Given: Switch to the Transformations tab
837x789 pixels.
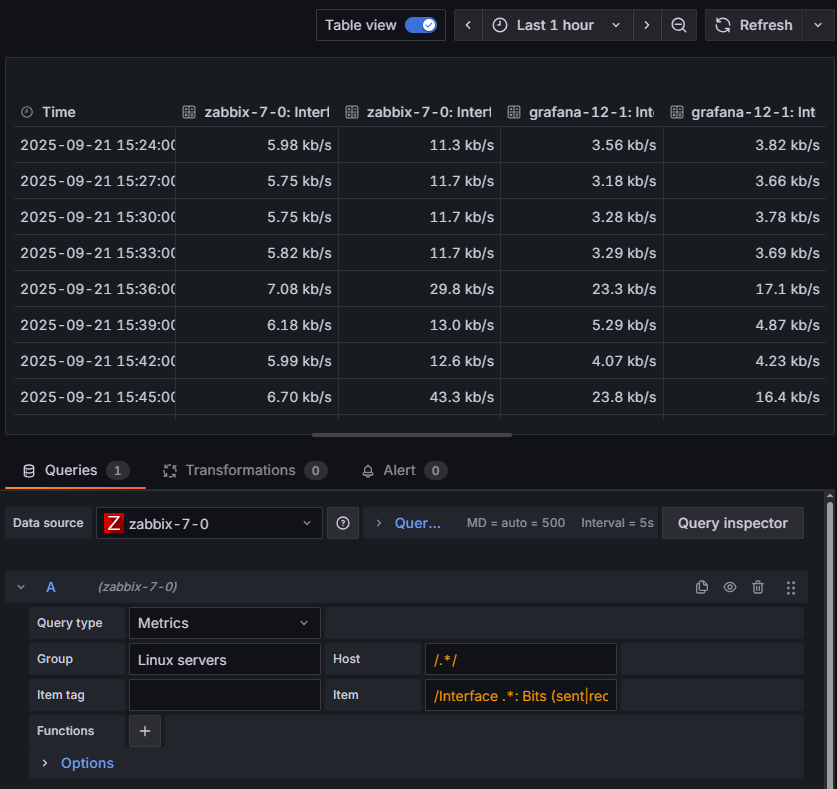Looking at the screenshot, I should pos(240,470).
